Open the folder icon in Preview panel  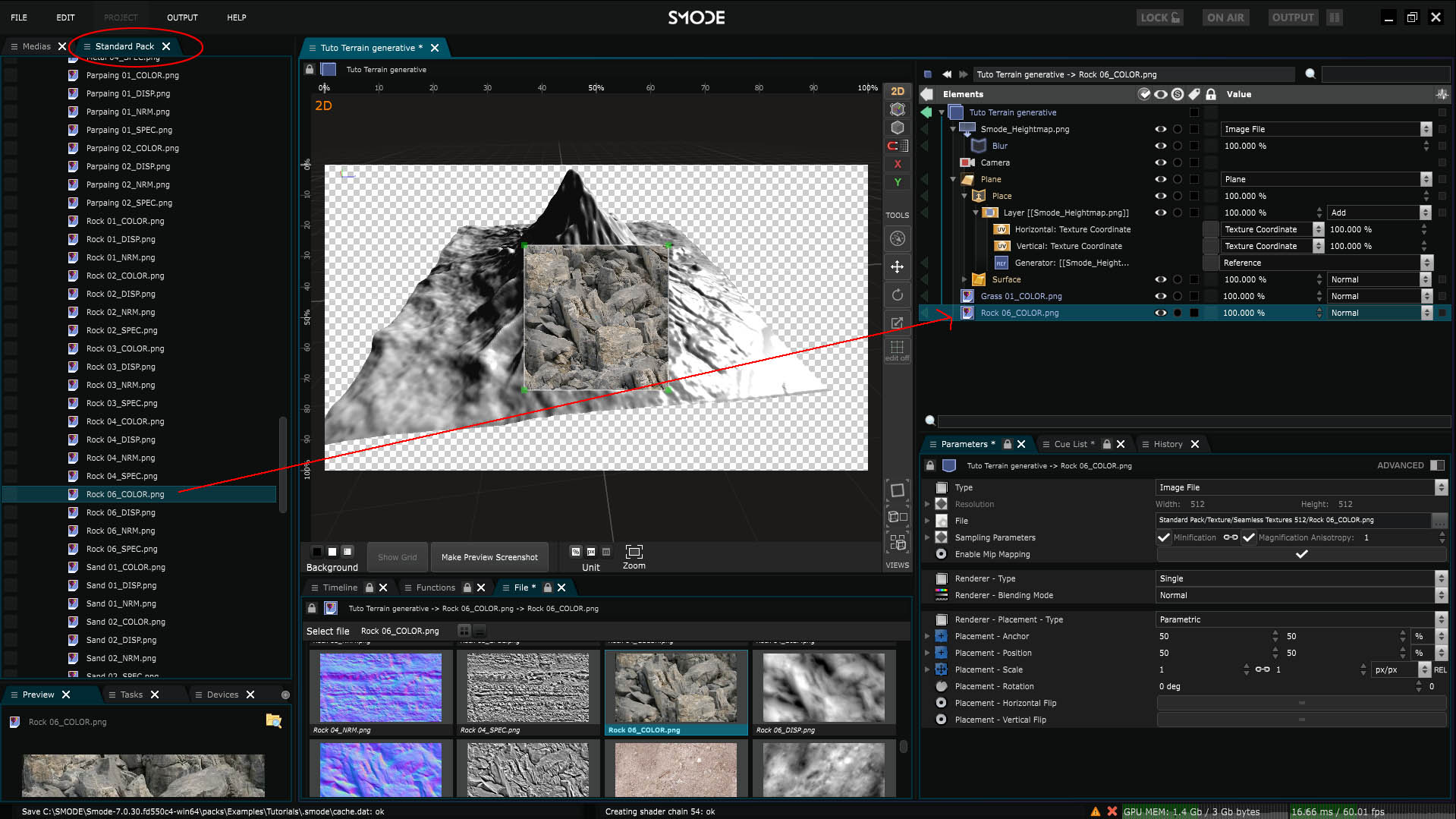coord(273,721)
